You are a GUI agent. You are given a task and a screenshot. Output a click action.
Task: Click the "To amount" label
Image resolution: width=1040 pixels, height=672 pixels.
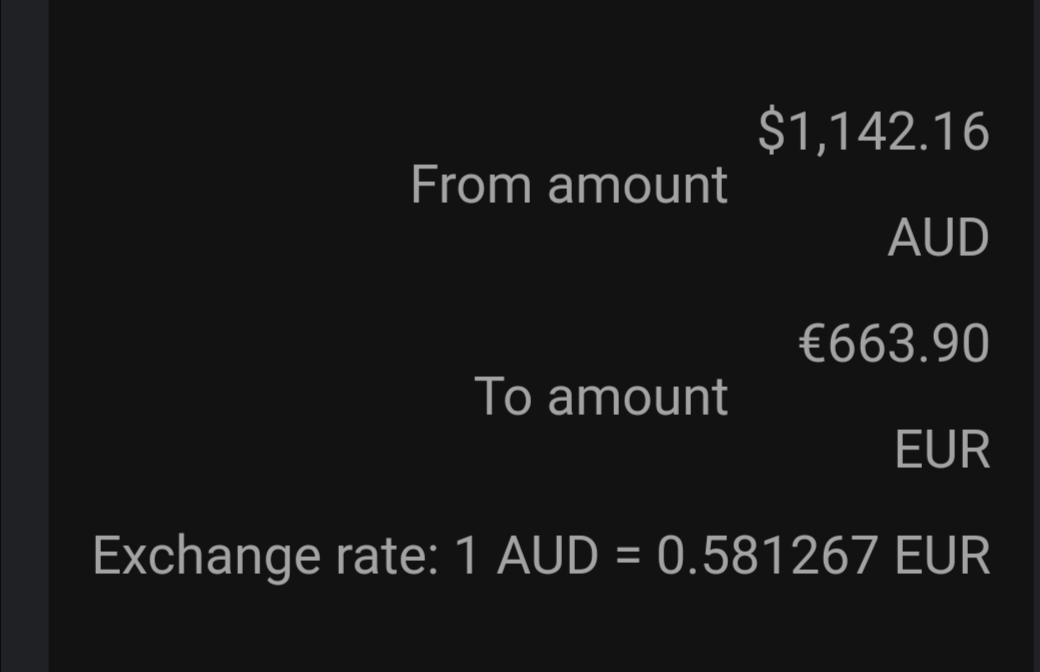pos(601,396)
